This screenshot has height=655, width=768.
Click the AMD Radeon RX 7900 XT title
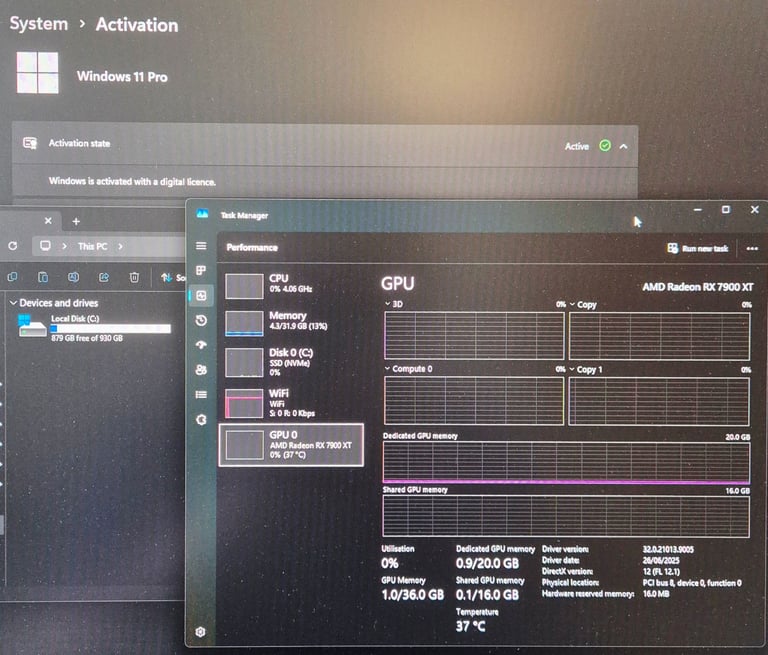(x=697, y=287)
